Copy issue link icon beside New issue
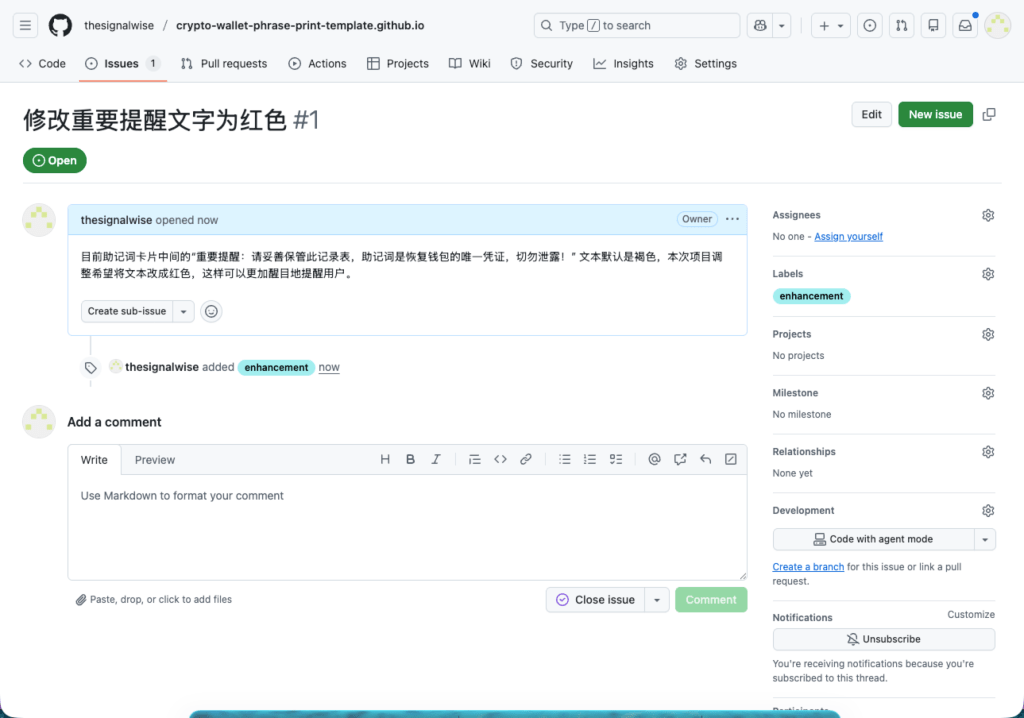The width and height of the screenshot is (1024, 718). coord(989,114)
